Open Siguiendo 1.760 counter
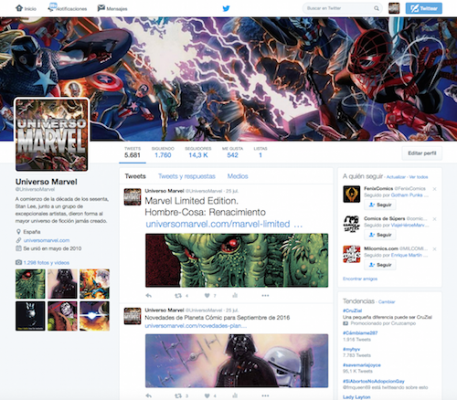This screenshot has height=400, width=457. tap(163, 152)
